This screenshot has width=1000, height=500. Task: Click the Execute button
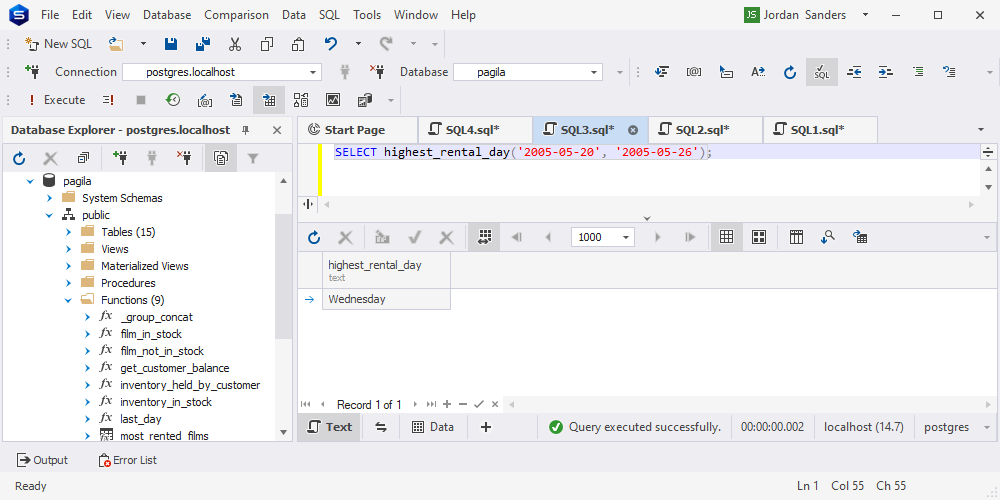coord(56,100)
